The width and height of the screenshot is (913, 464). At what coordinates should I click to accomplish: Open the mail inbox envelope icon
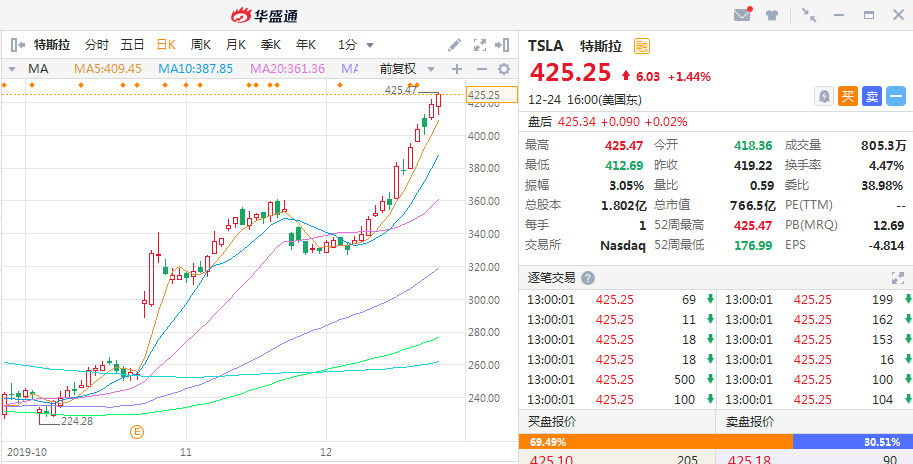coord(742,15)
